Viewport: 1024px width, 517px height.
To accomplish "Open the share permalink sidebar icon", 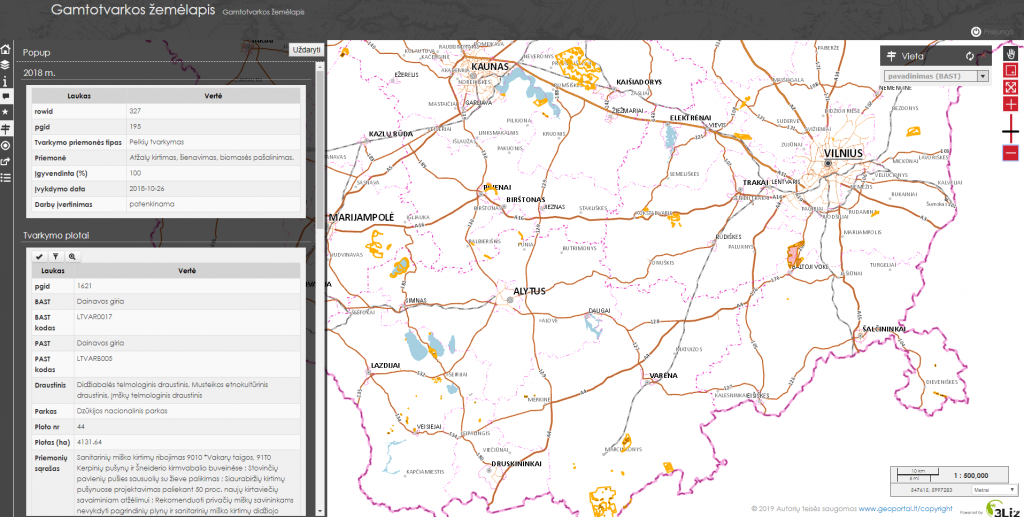I will (6, 161).
